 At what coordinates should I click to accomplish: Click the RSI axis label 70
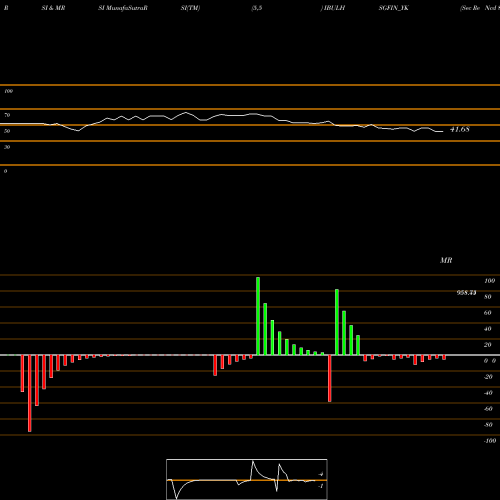(7, 115)
